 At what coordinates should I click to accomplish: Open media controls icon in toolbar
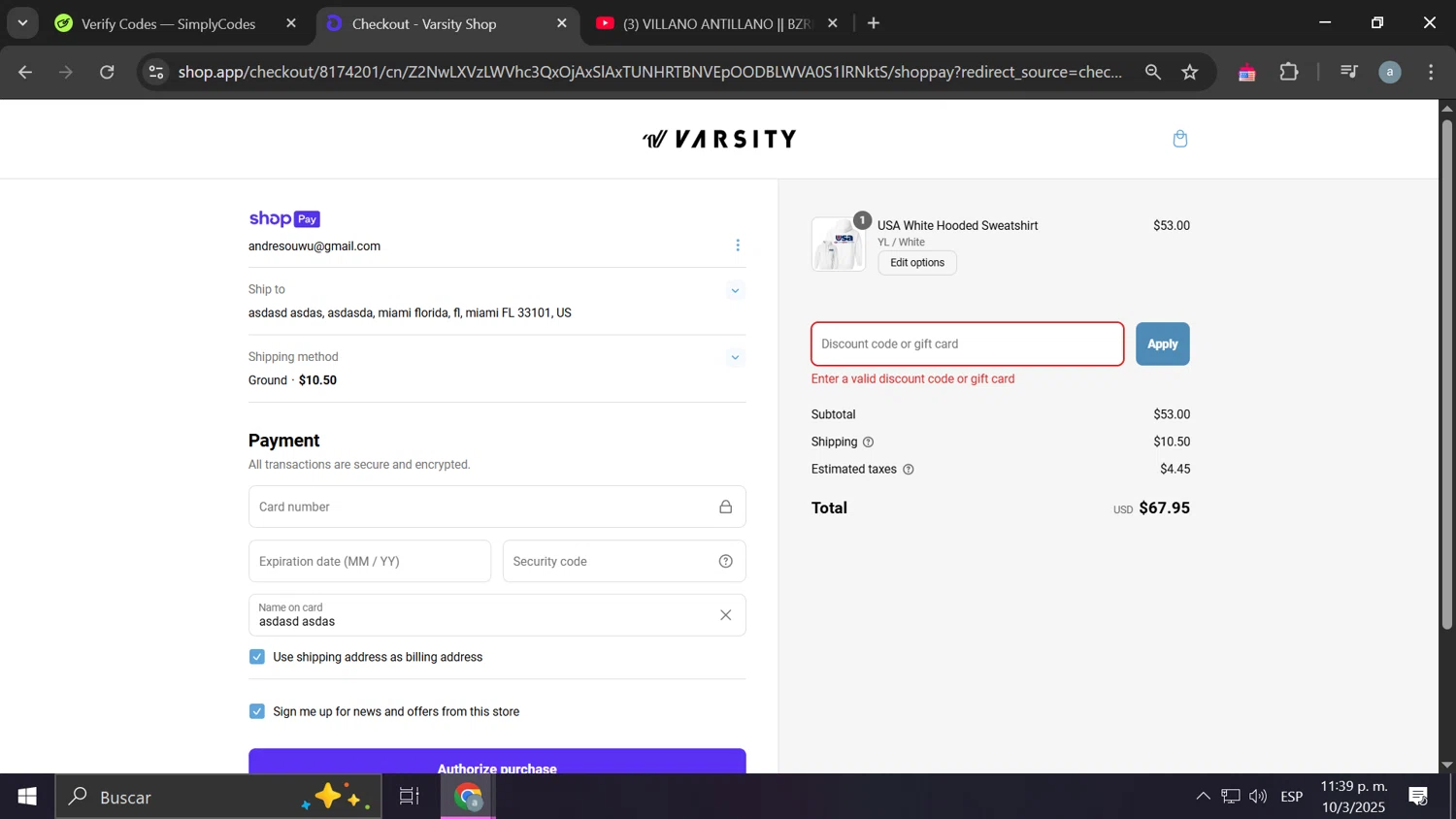[1348, 72]
